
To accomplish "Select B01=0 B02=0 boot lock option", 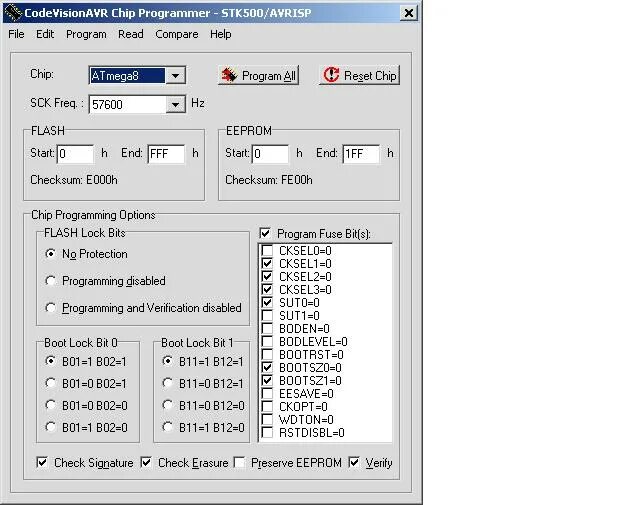I will 50,405.
